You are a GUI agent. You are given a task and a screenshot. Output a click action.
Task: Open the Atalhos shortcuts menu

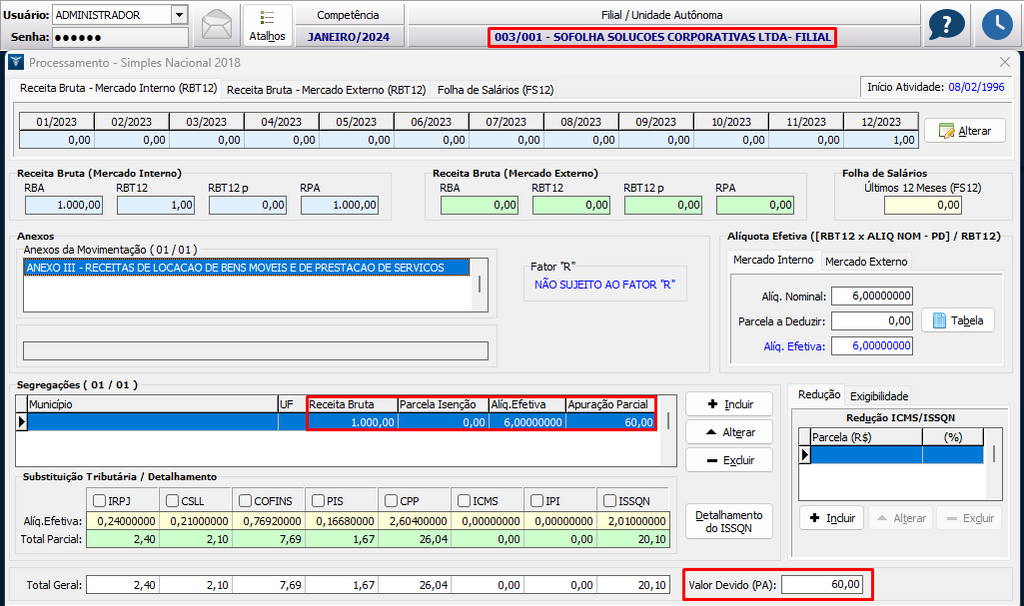click(267, 25)
